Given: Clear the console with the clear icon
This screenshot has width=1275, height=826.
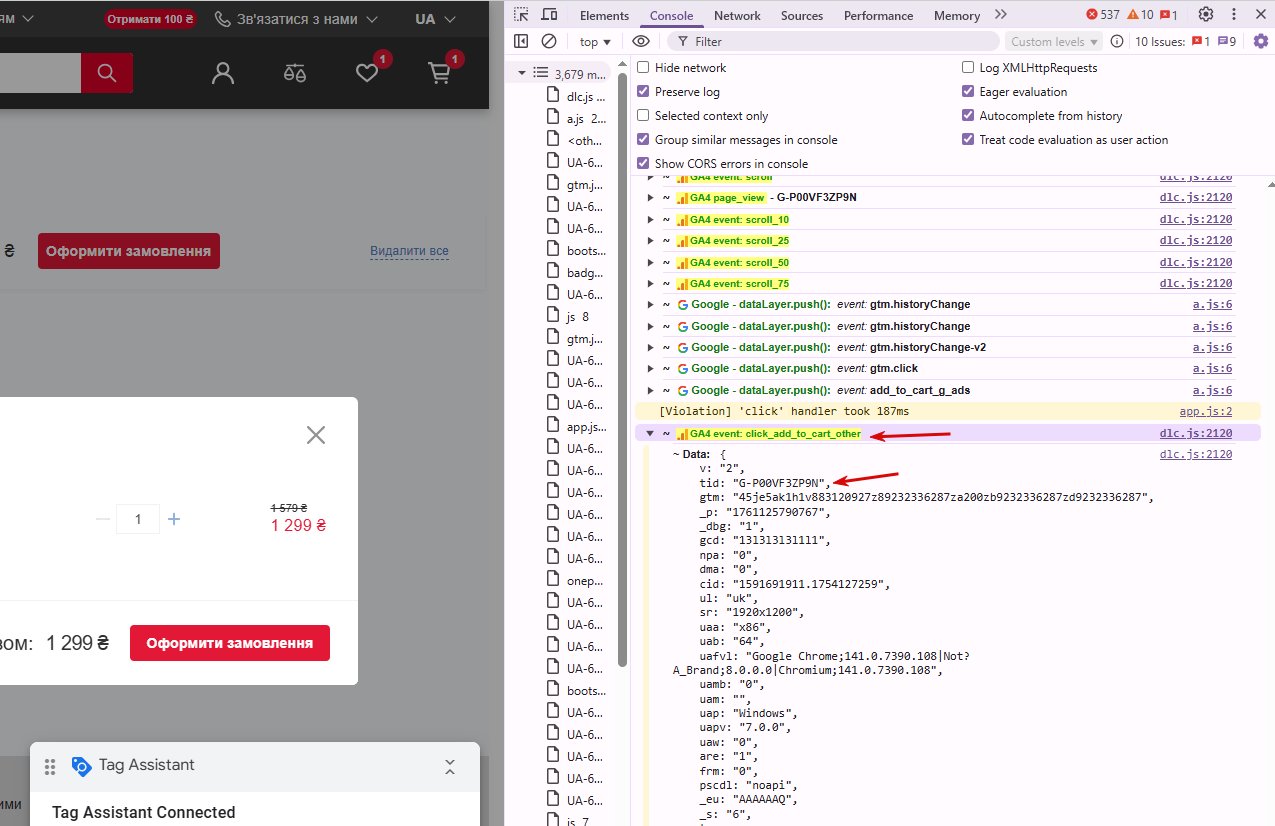Looking at the screenshot, I should click(549, 41).
